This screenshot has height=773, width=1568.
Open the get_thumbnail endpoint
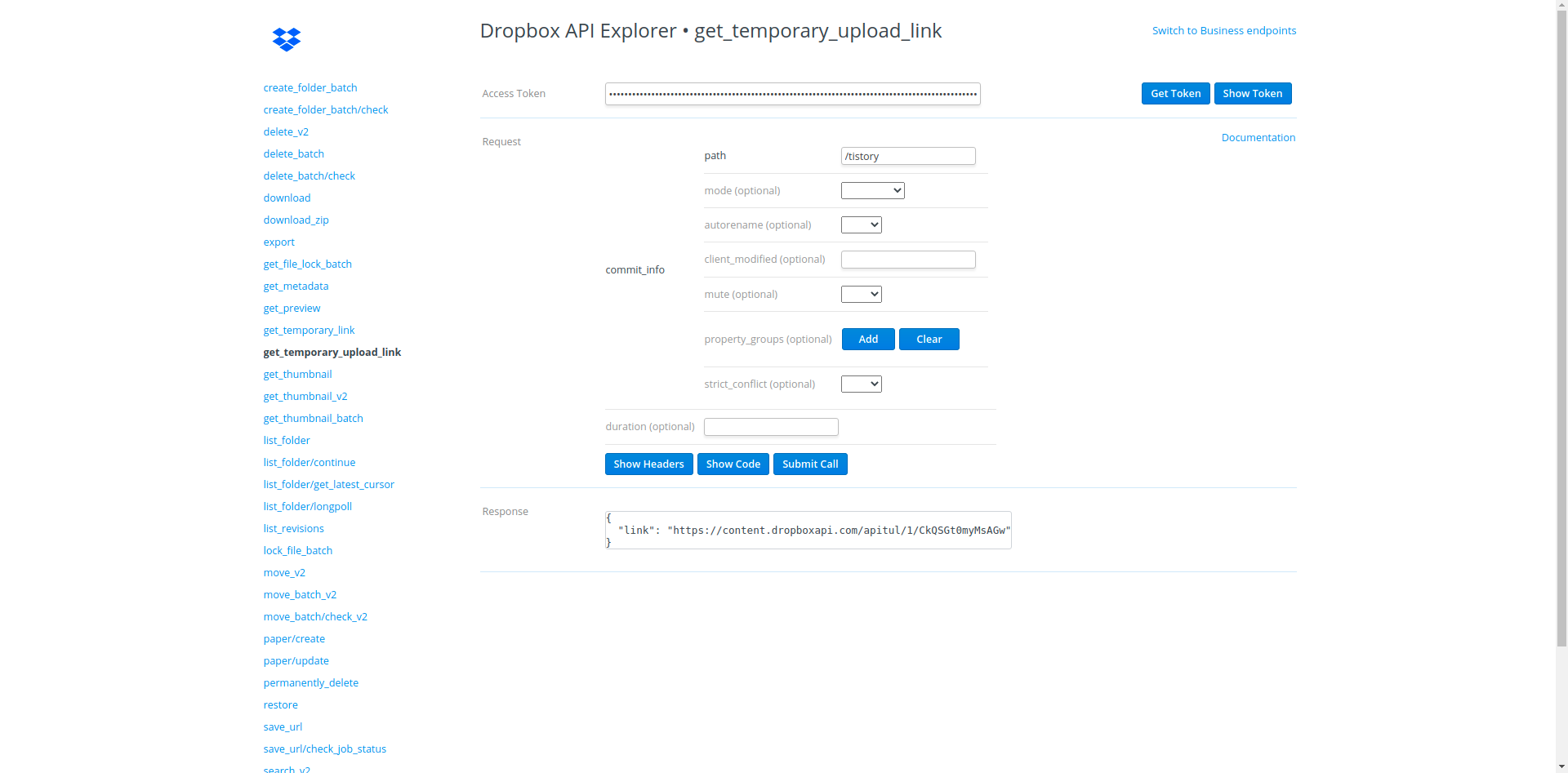click(x=297, y=374)
